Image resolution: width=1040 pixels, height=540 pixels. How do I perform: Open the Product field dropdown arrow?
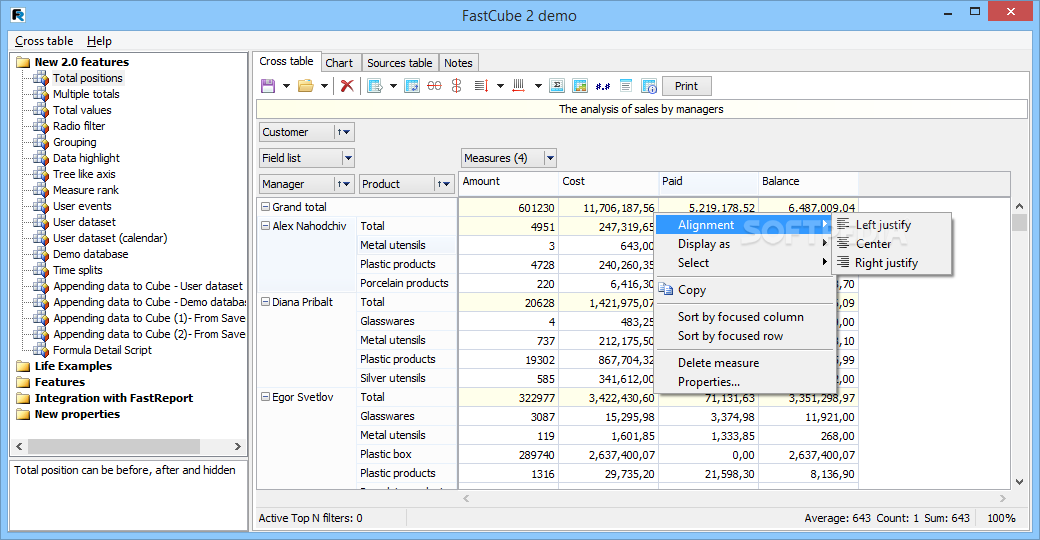[445, 184]
